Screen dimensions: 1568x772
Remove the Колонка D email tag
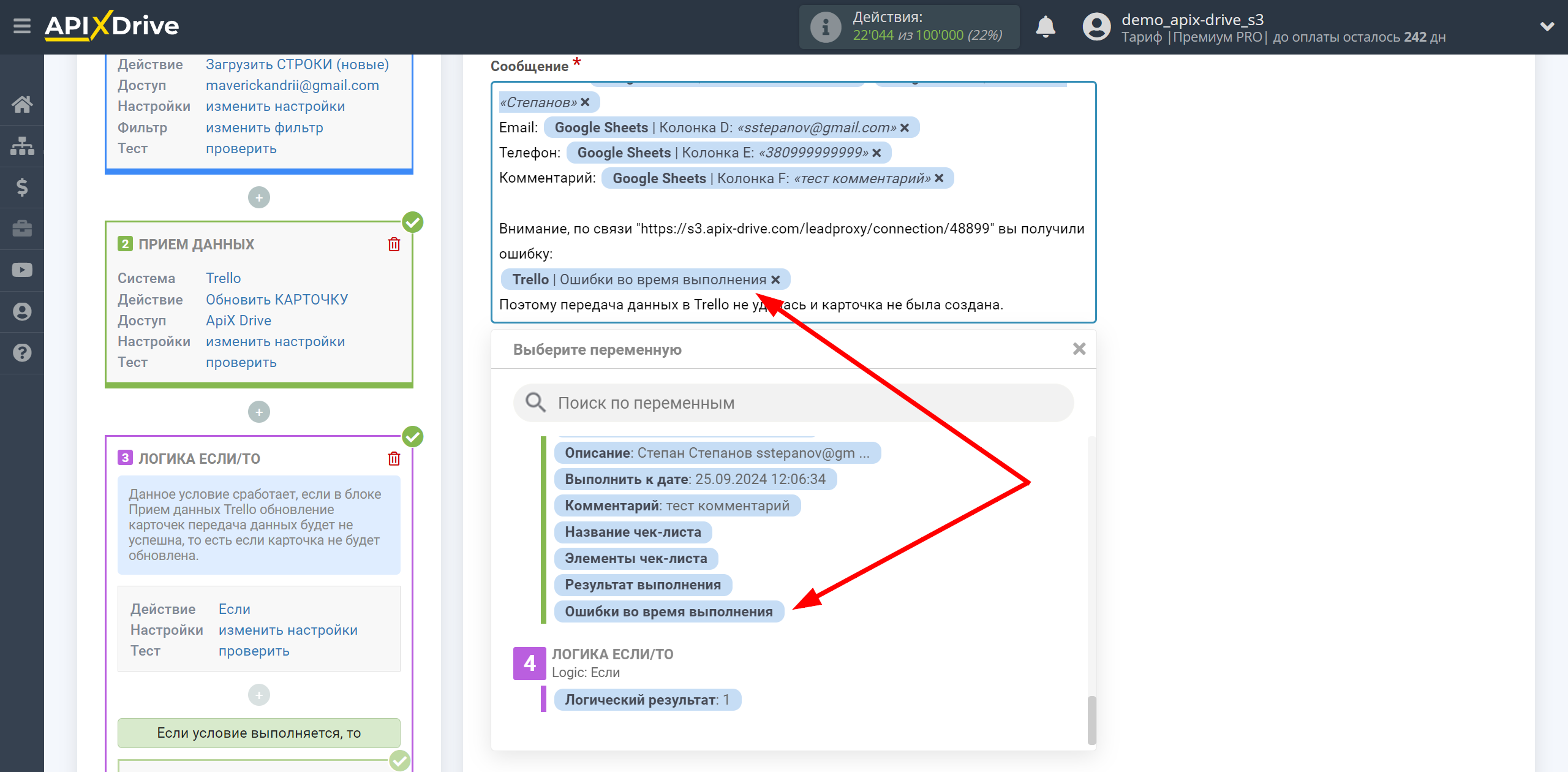pyautogui.click(x=905, y=127)
